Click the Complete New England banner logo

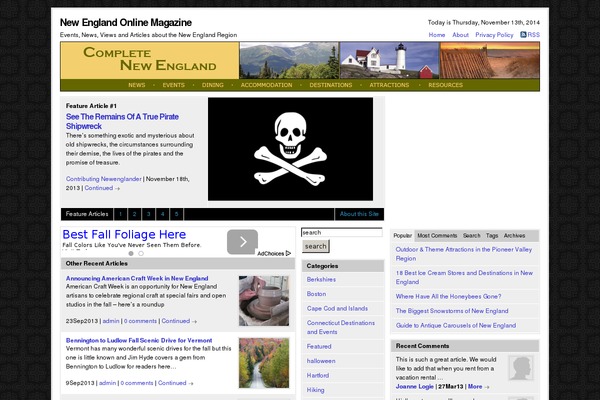(150, 60)
